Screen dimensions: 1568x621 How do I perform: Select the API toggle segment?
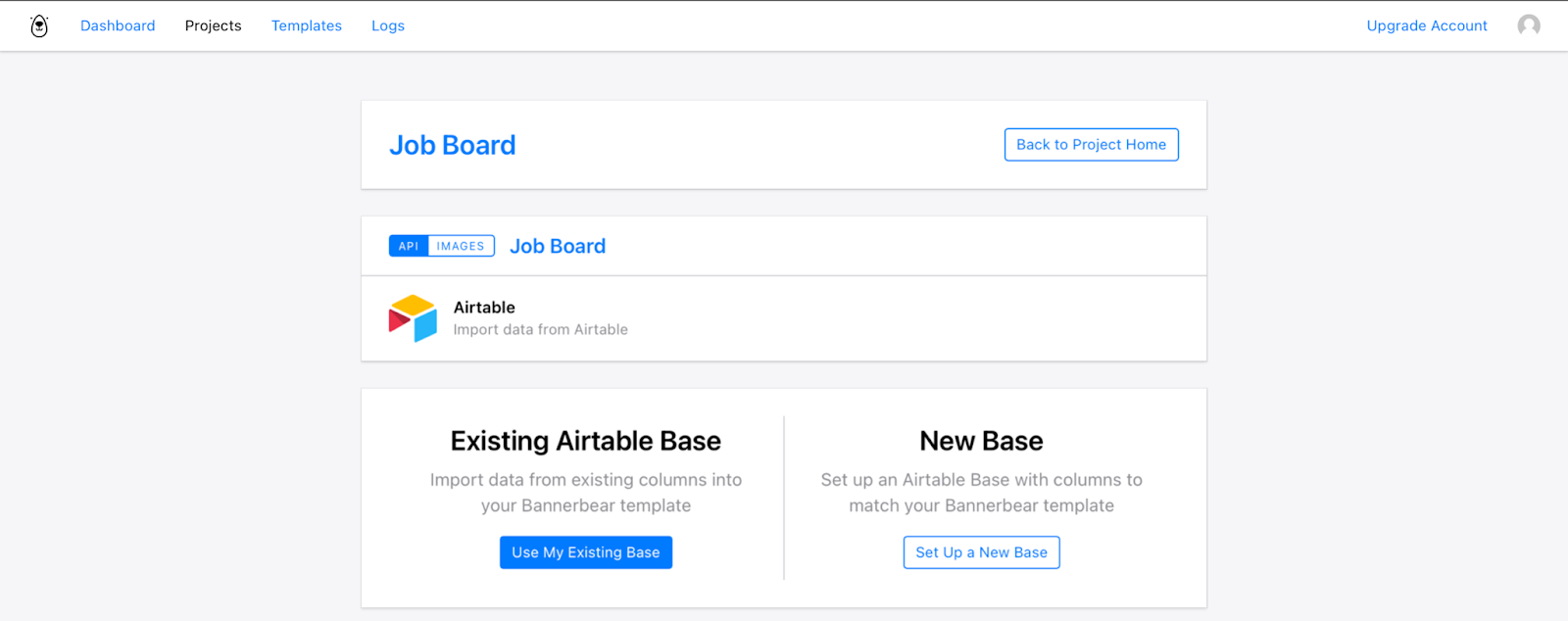coord(409,246)
